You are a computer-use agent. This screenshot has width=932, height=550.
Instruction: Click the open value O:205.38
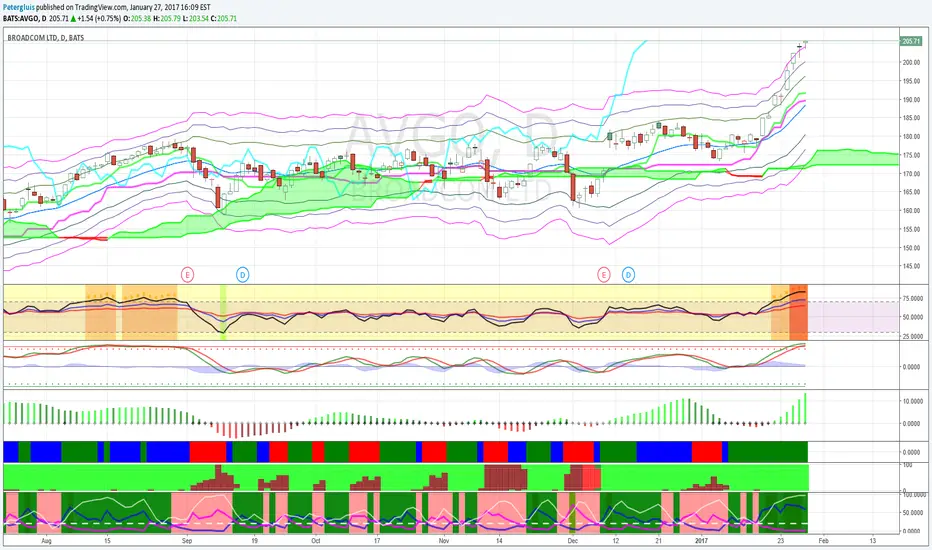pyautogui.click(x=137, y=18)
